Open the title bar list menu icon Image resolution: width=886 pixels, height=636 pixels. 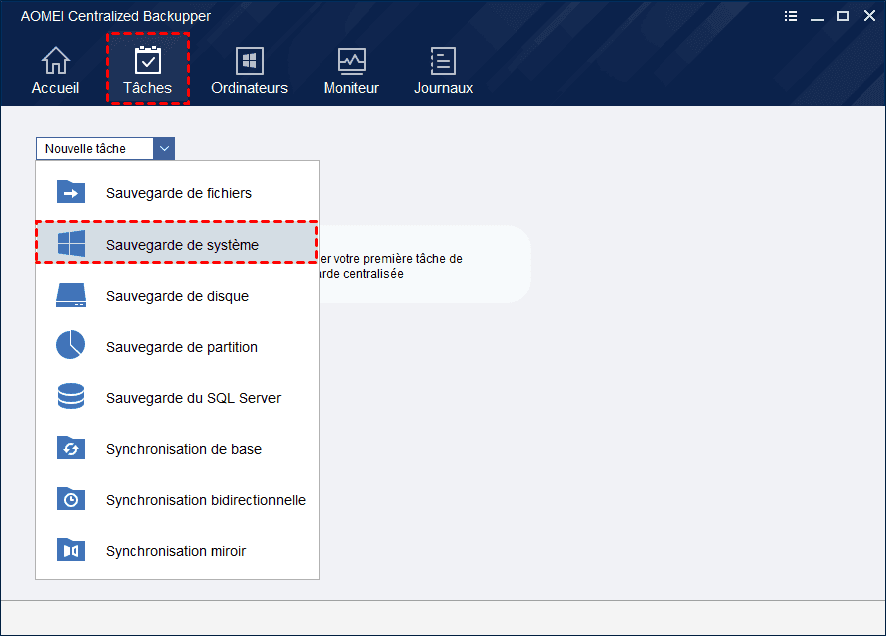pyautogui.click(x=791, y=16)
